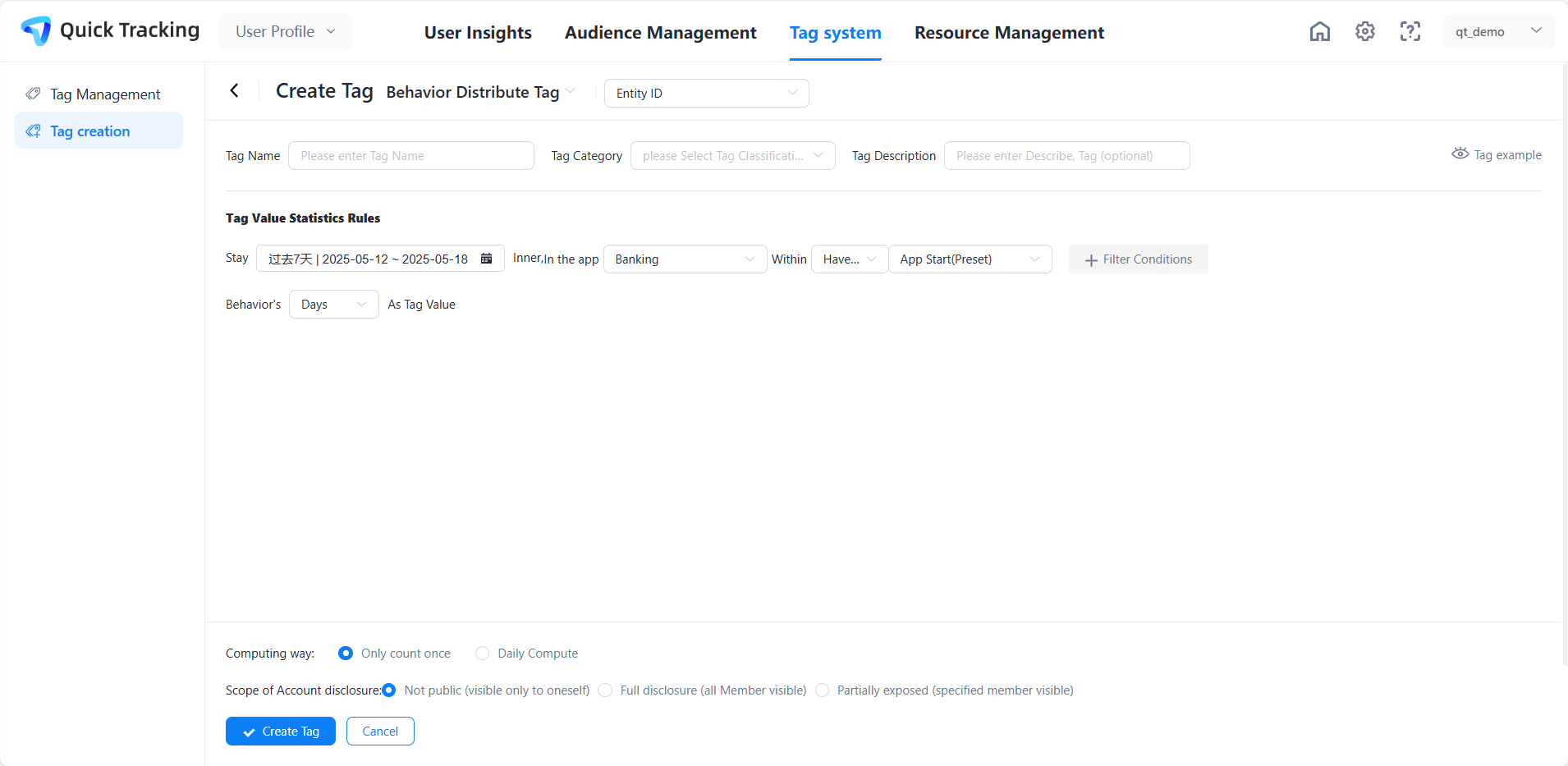1568x766 pixels.
Task: Open the App Start(Preset) event dropdown
Action: [970, 259]
